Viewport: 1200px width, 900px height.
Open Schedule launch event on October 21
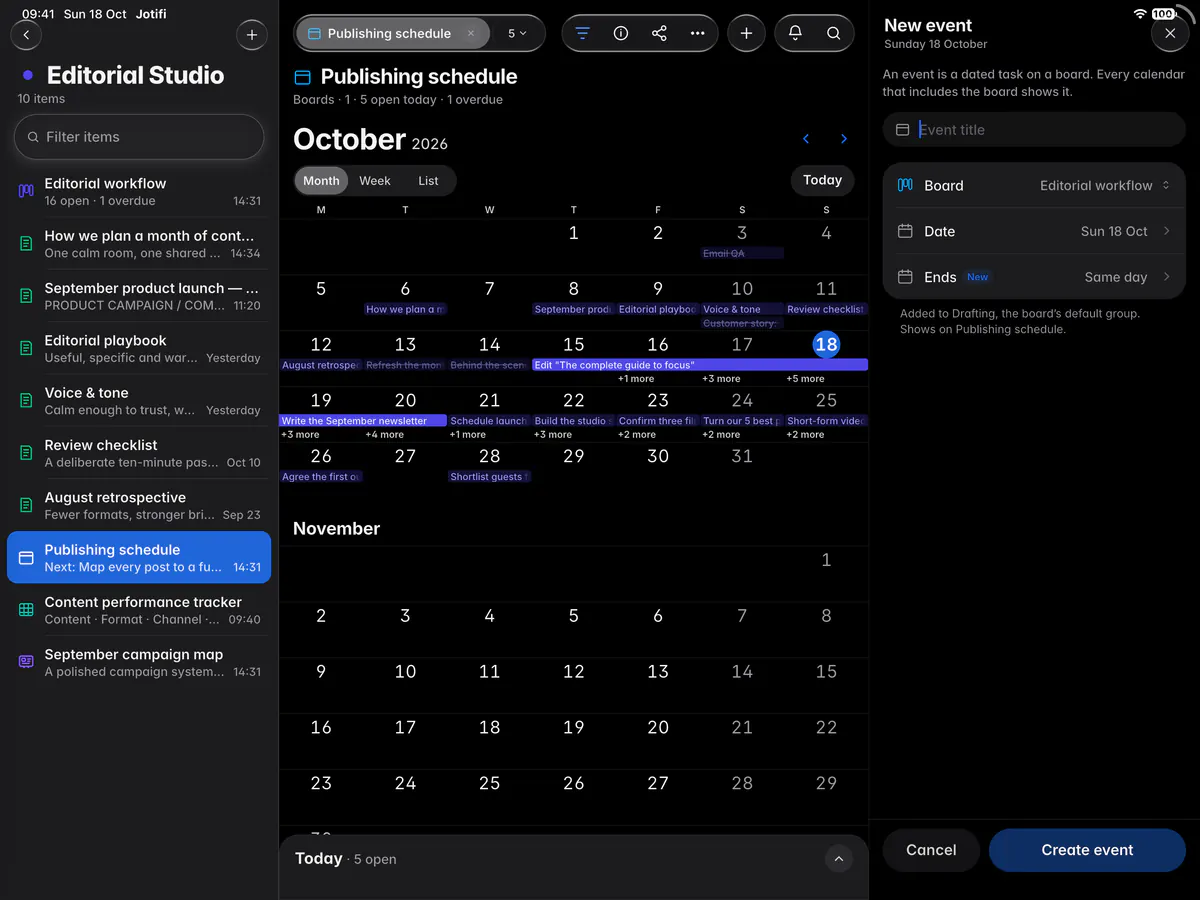pos(489,421)
